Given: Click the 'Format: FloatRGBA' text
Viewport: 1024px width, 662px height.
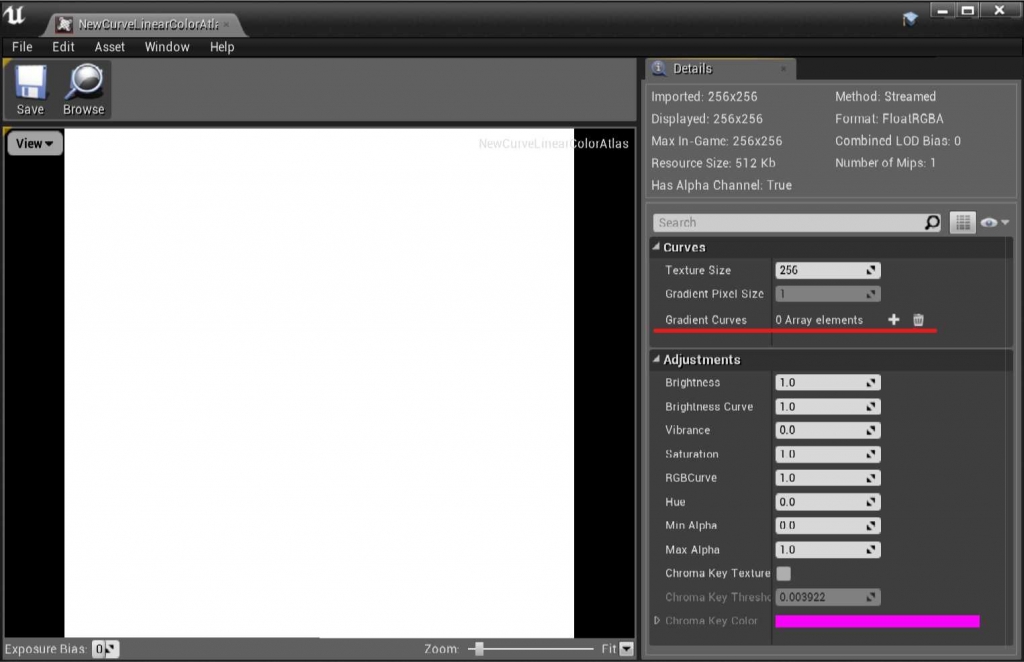Looking at the screenshot, I should (889, 119).
